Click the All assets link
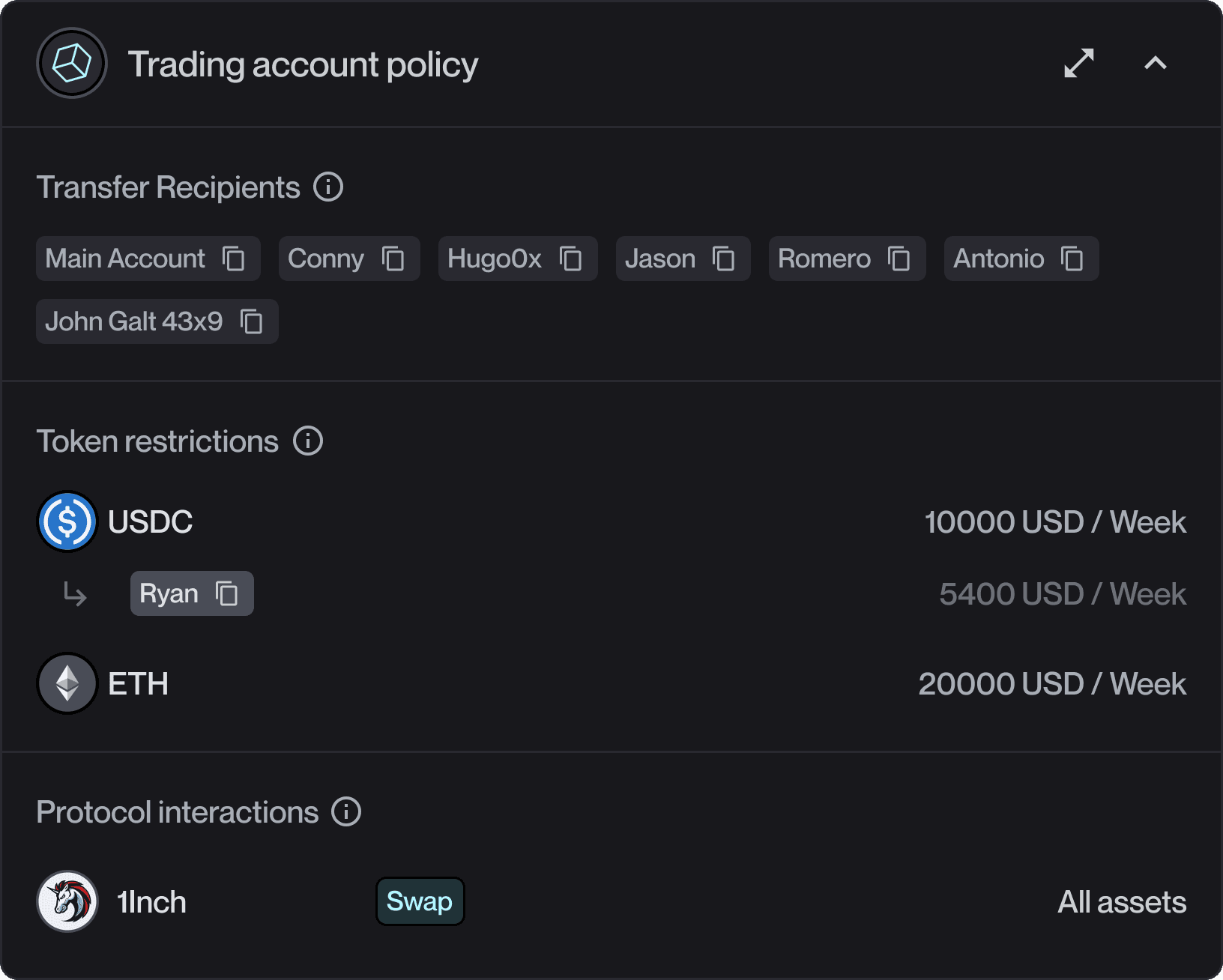 tap(1121, 902)
